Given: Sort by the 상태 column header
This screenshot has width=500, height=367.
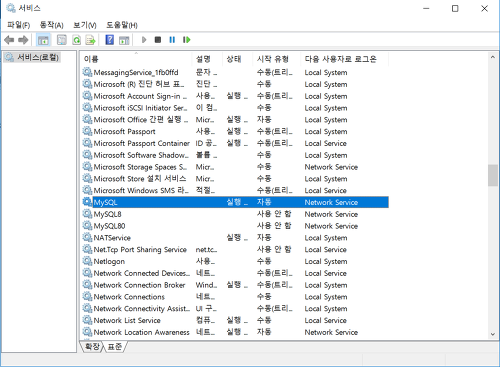Looking at the screenshot, I should (x=237, y=59).
